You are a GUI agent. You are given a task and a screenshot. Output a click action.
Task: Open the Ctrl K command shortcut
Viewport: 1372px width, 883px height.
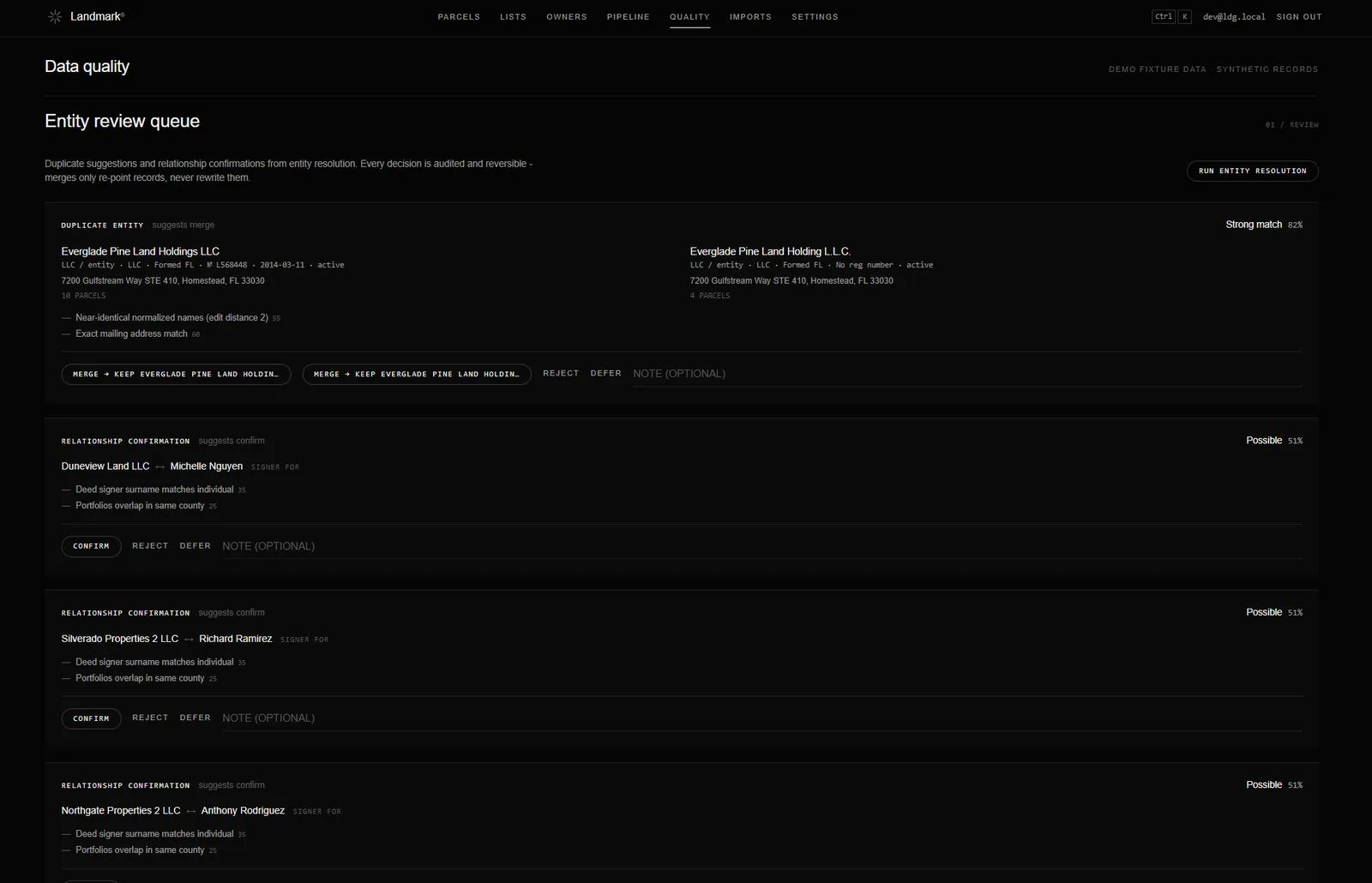[x=1171, y=16]
